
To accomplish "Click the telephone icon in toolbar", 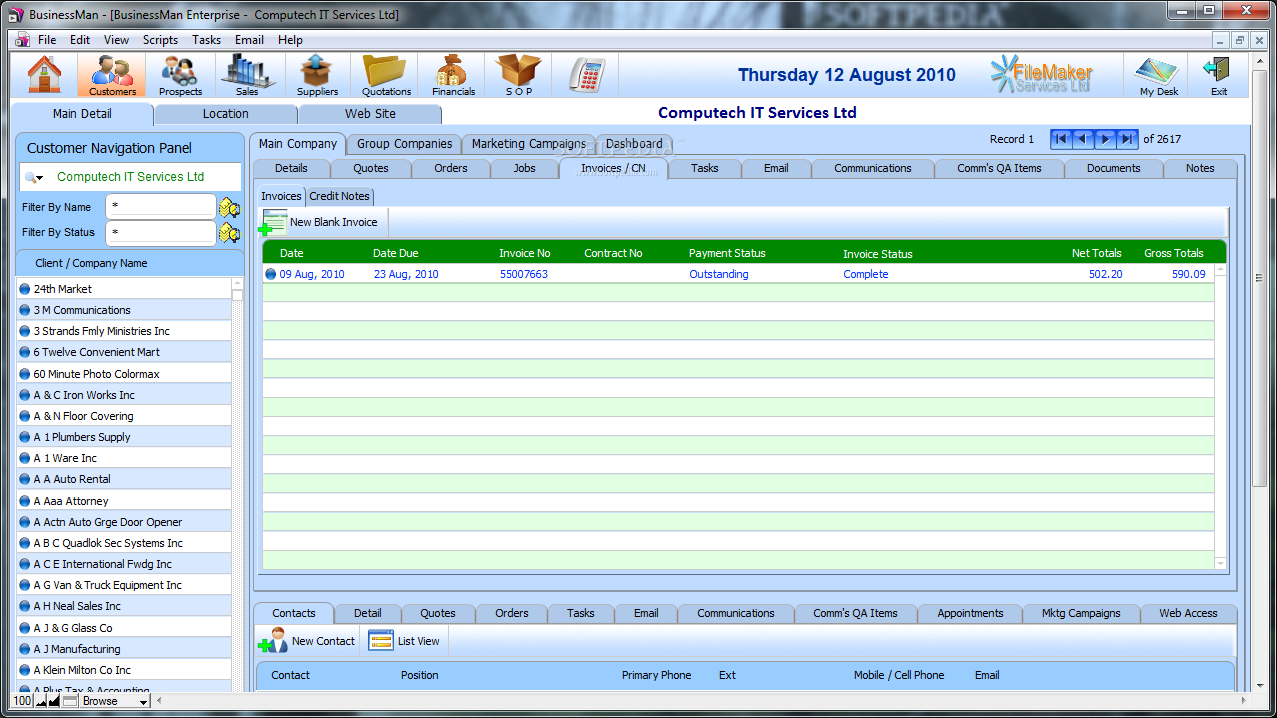I will 586,75.
